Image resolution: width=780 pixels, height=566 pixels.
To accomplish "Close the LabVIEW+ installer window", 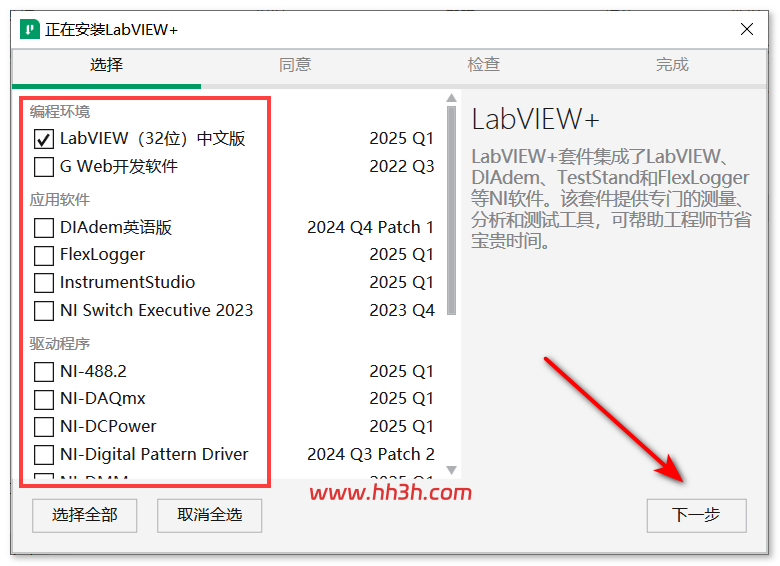I will [x=747, y=29].
